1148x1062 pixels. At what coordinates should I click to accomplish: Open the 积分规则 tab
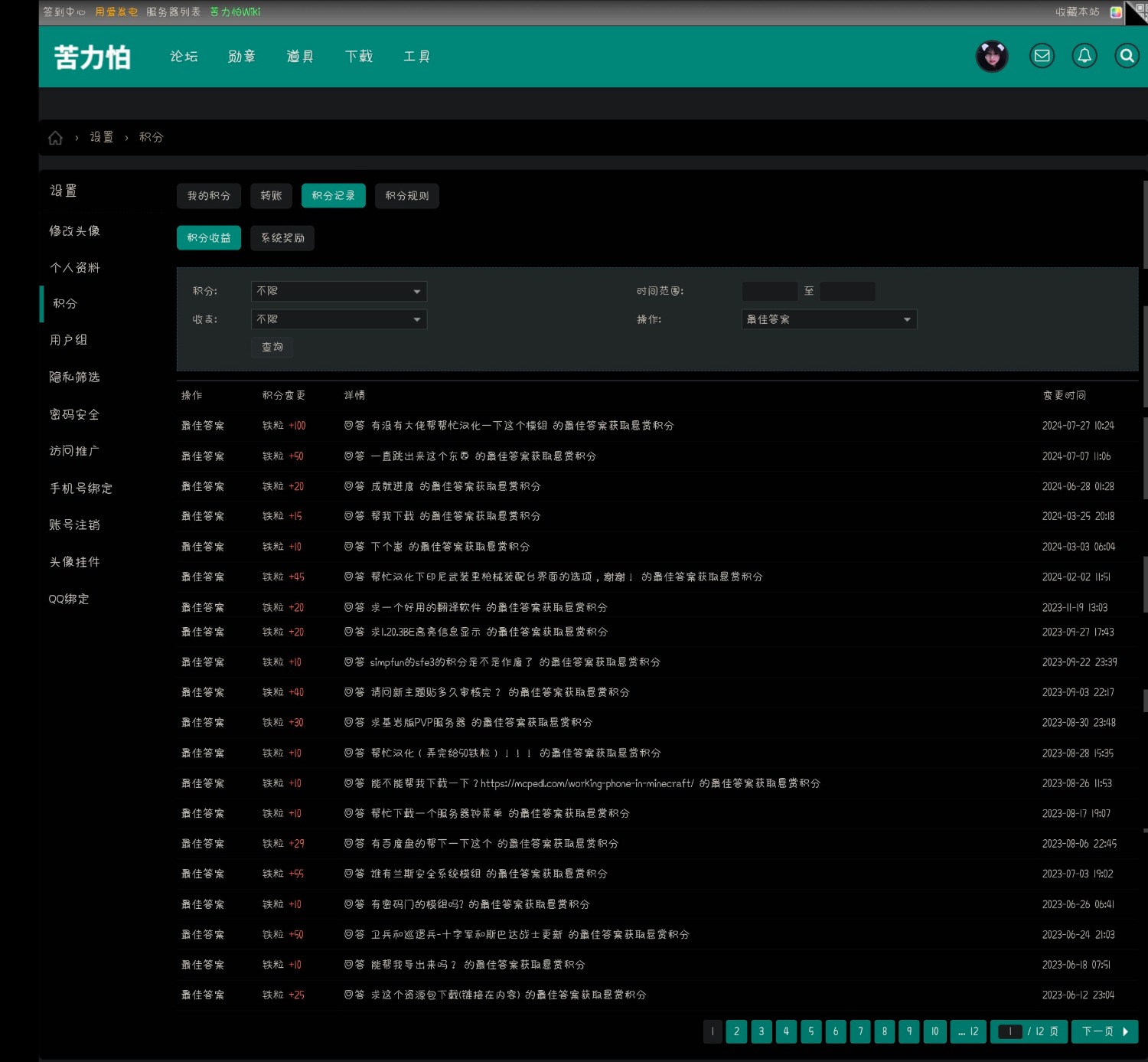[407, 196]
